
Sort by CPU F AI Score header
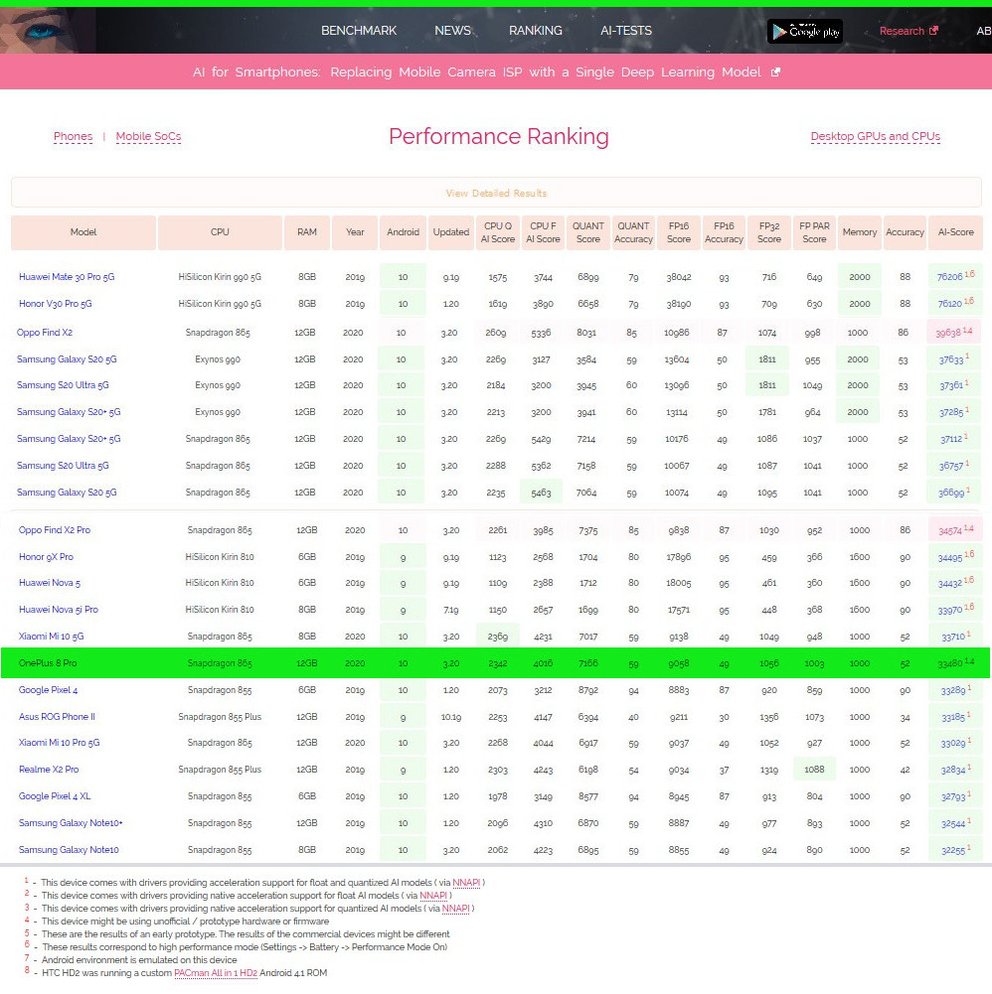tap(543, 233)
